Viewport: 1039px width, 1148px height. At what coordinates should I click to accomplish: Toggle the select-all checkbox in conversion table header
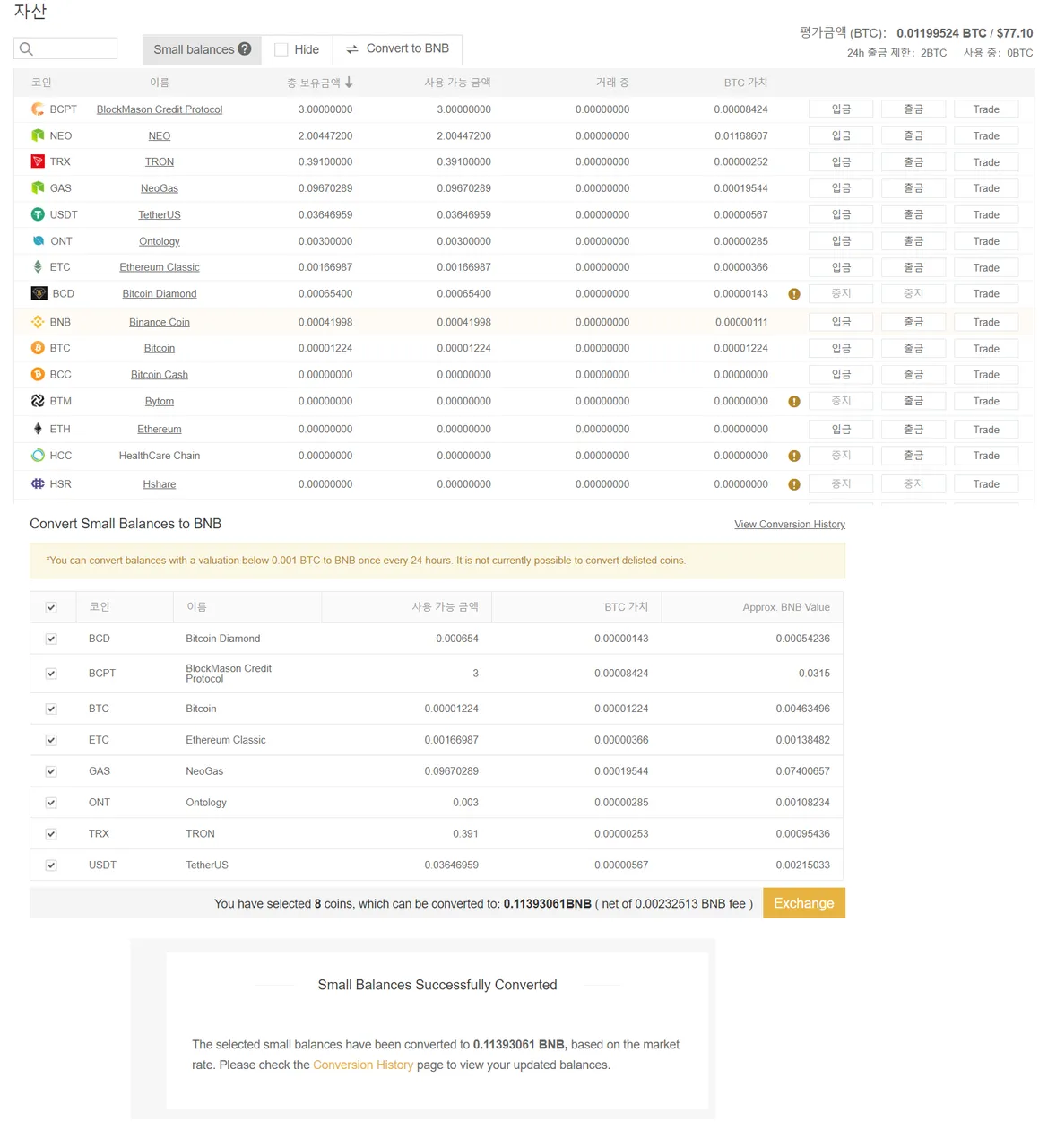coord(51,607)
